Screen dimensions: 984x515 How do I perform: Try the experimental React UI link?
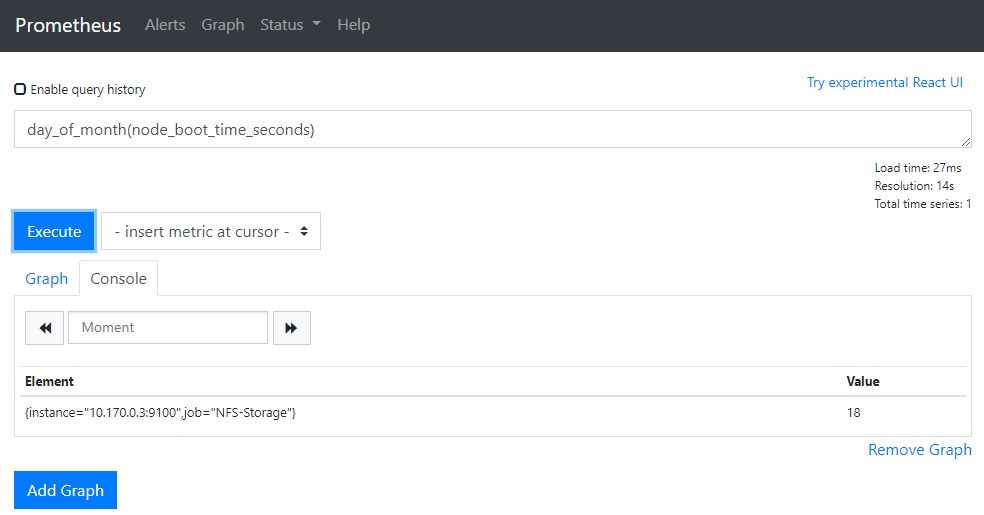click(884, 82)
